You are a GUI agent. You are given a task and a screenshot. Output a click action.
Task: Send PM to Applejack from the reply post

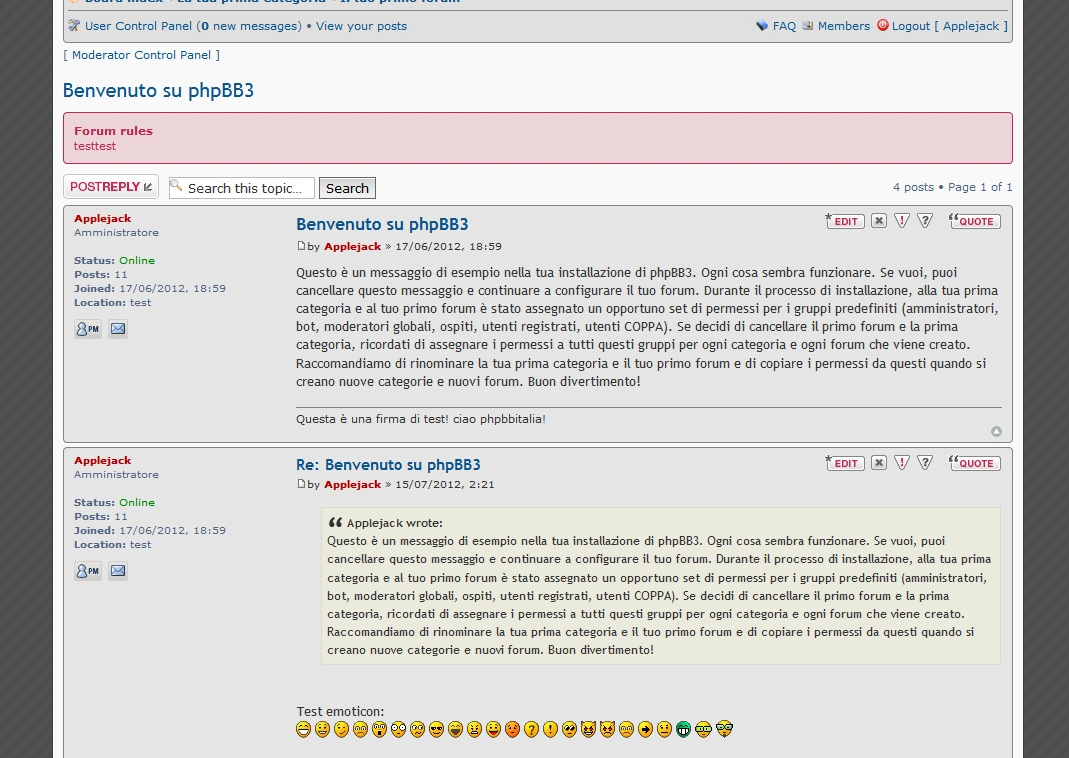point(88,571)
